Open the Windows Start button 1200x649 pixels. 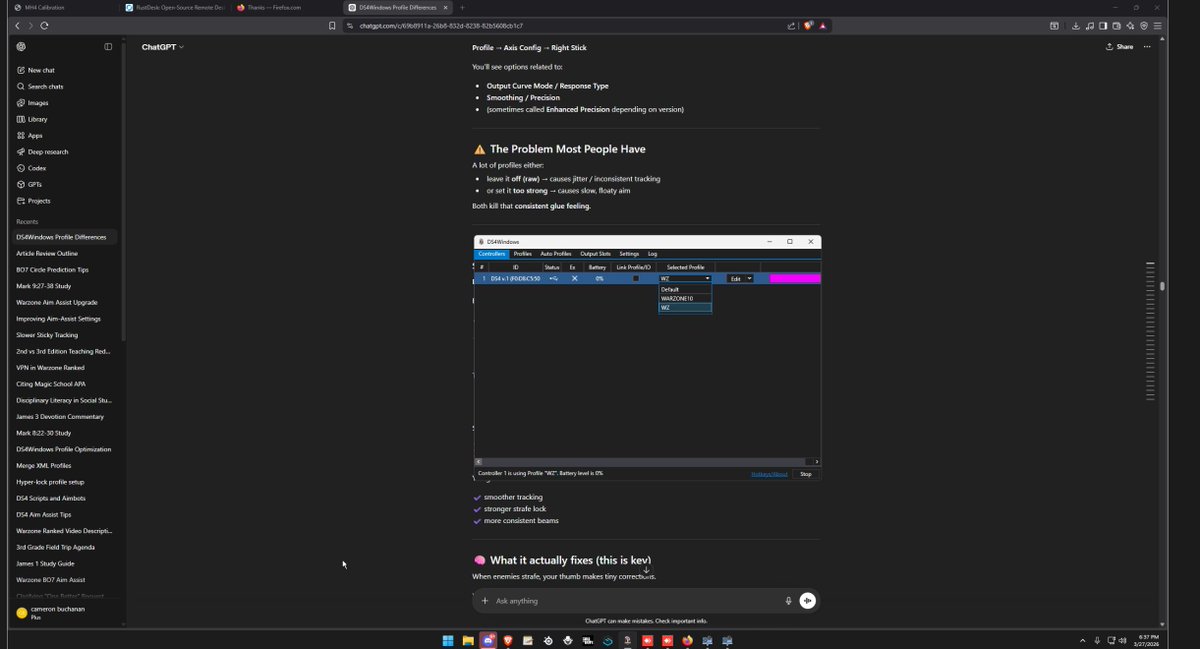[x=448, y=640]
